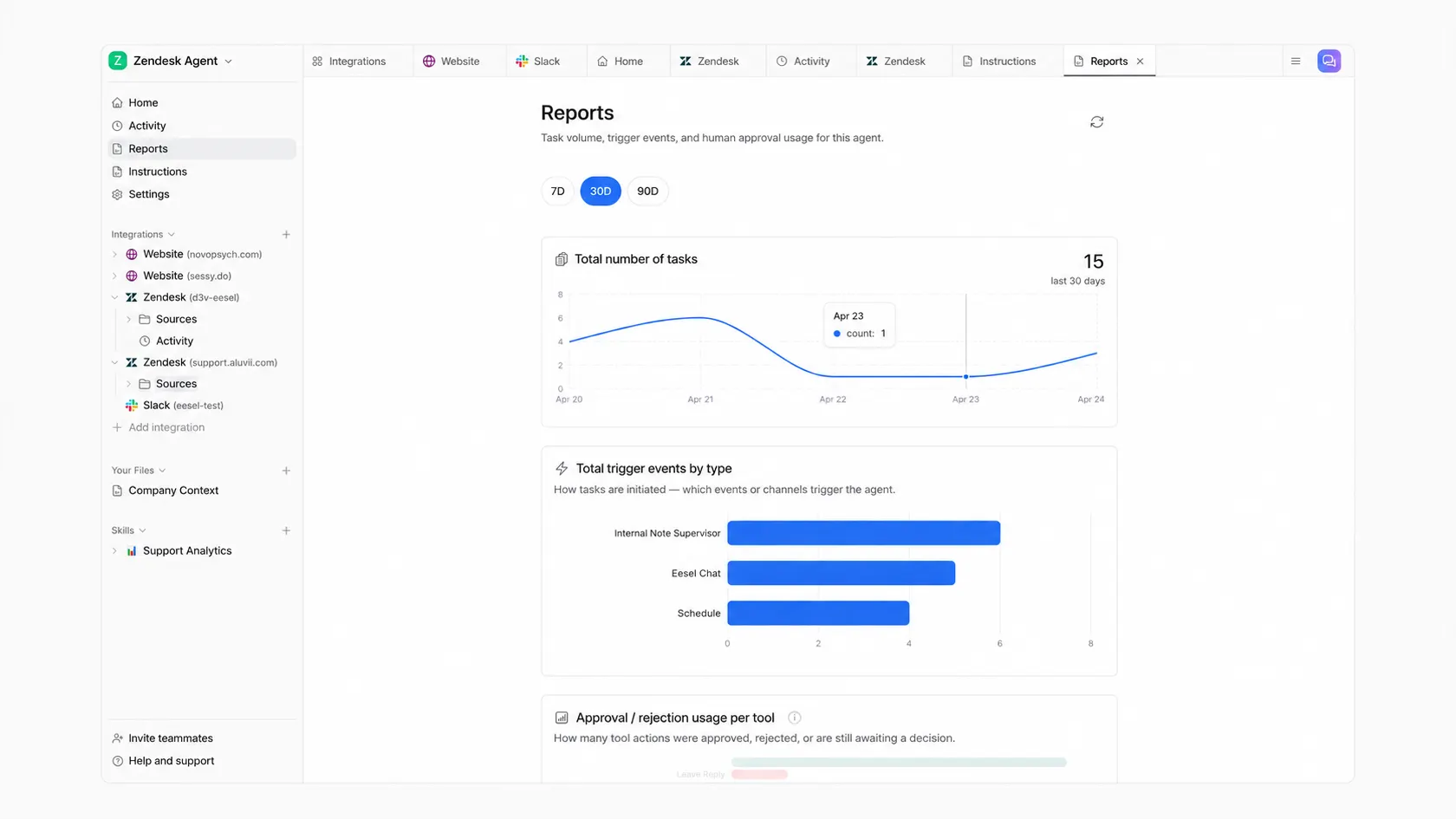Expand the Website sessy.do item
Image resolution: width=1456 pixels, height=819 pixels.
coord(114,276)
